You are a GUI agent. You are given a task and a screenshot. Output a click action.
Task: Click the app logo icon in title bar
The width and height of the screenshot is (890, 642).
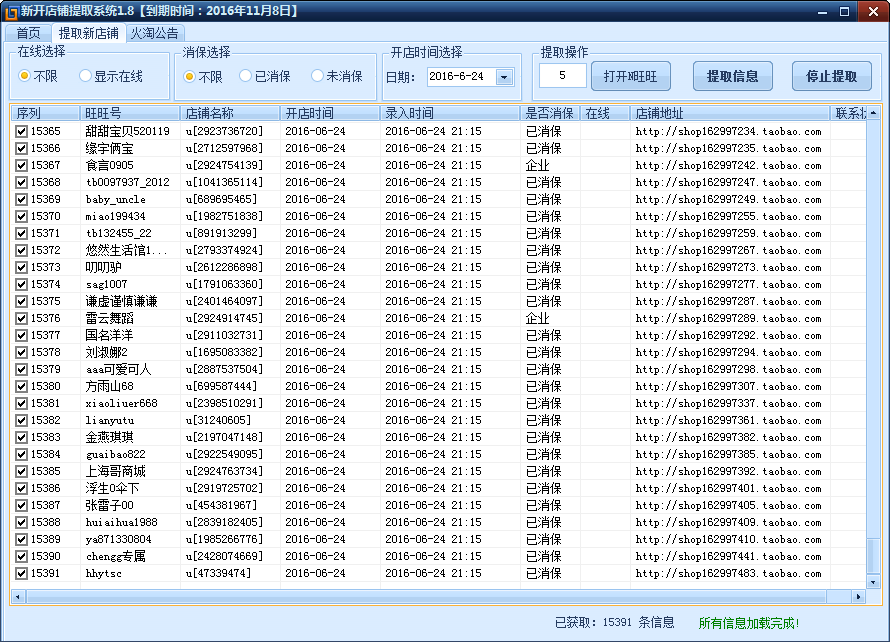pyautogui.click(x=11, y=11)
